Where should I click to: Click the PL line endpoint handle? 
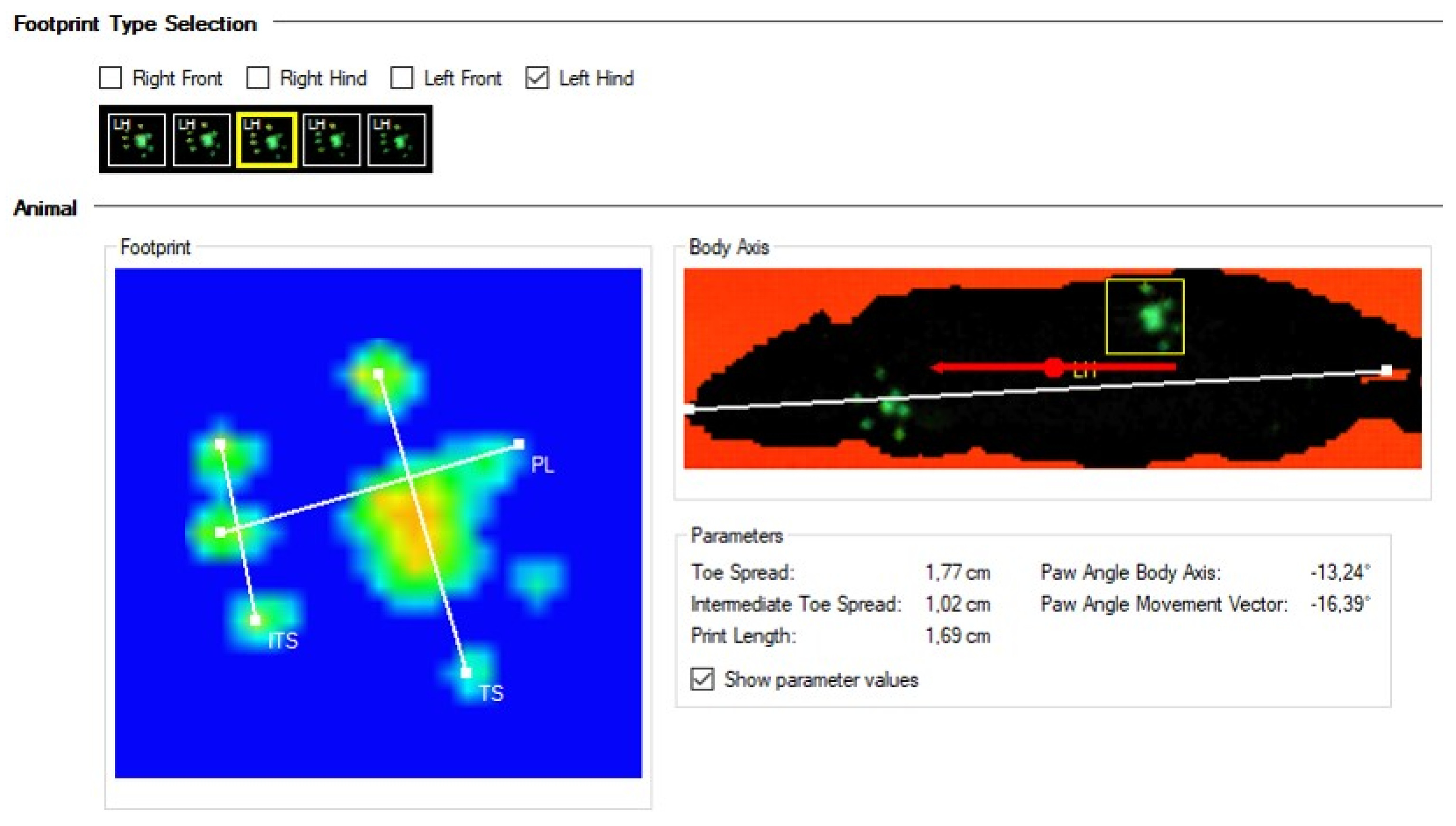(519, 444)
